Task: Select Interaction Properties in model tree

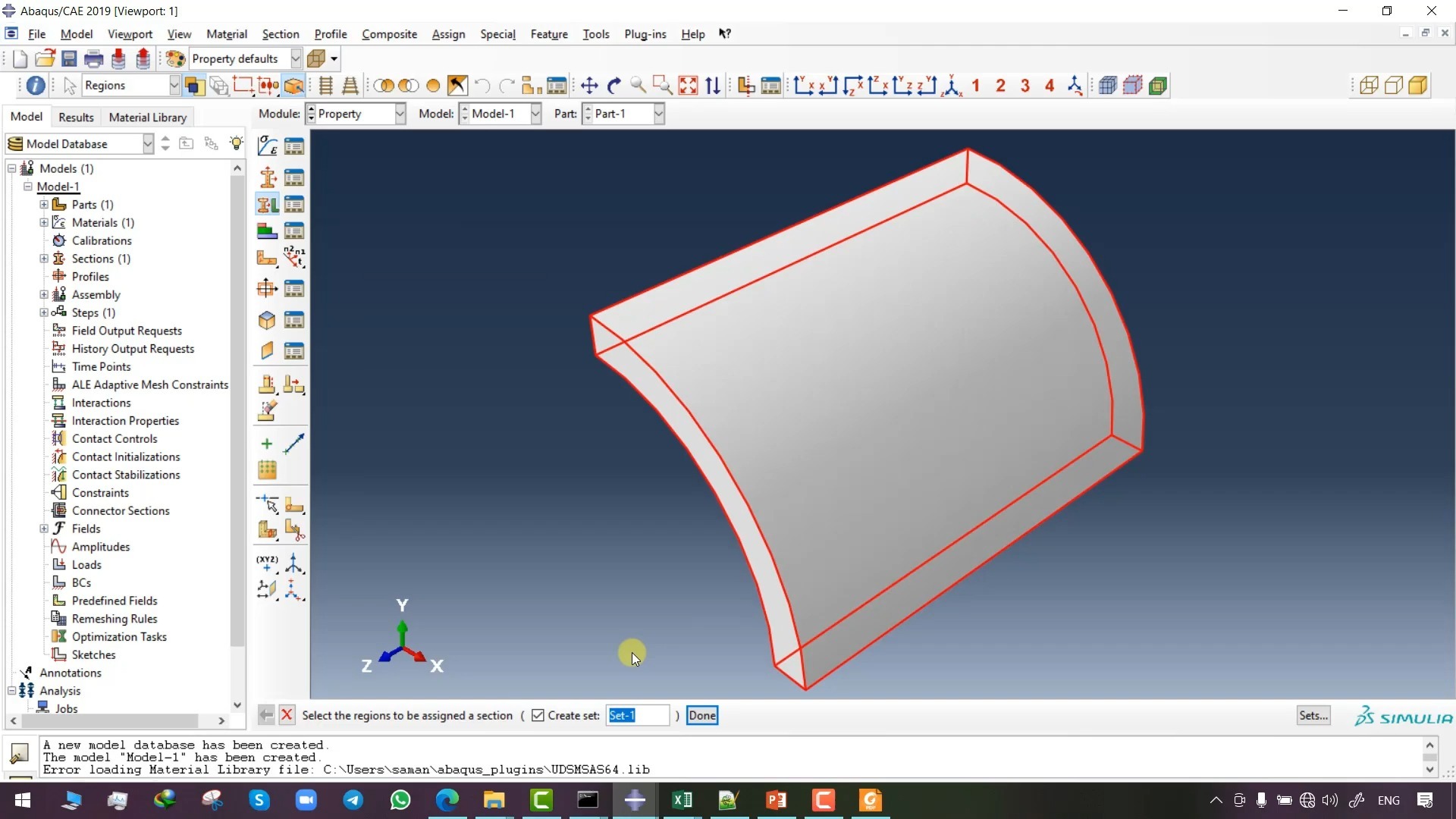Action: click(x=125, y=421)
